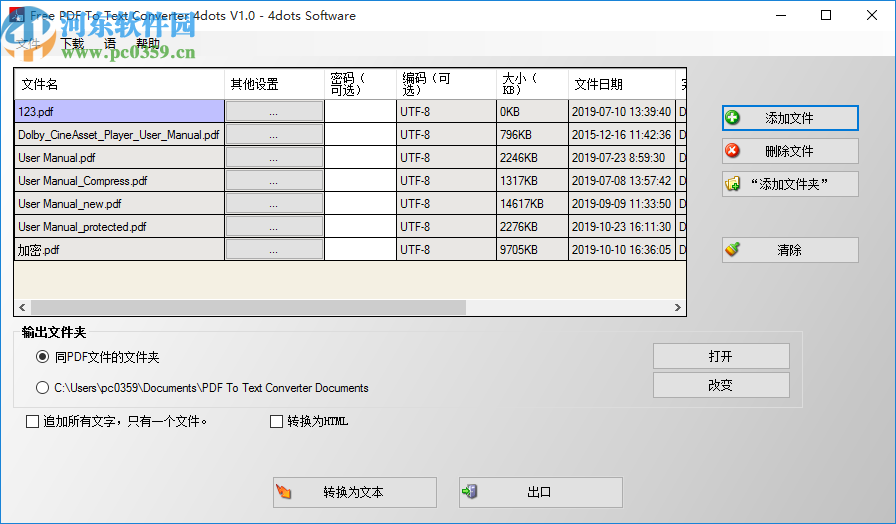Image resolution: width=896 pixels, height=524 pixels.
Task: Click the exit door icon
Action: pos(470,491)
